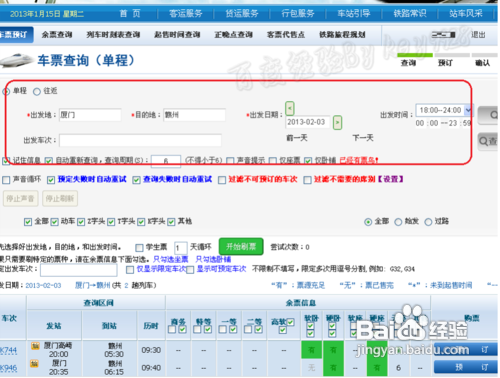Switch to the 客票代售点 tab

[286, 35]
